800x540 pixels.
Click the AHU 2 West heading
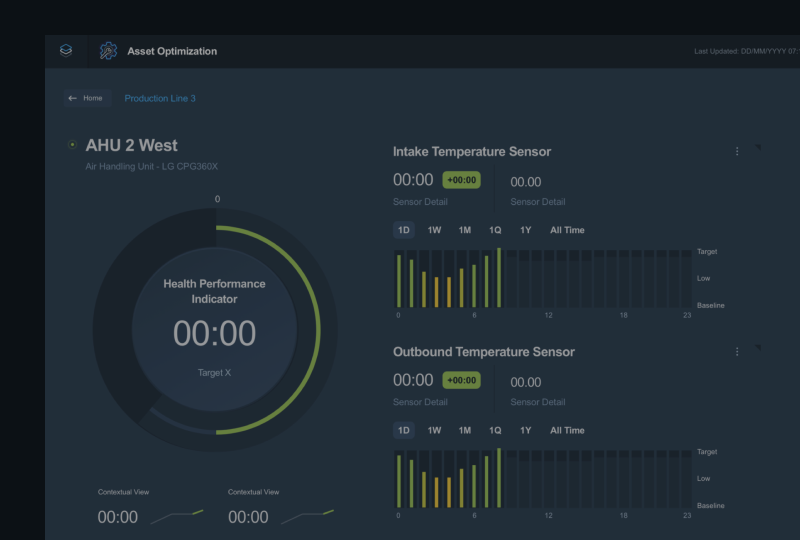[132, 145]
